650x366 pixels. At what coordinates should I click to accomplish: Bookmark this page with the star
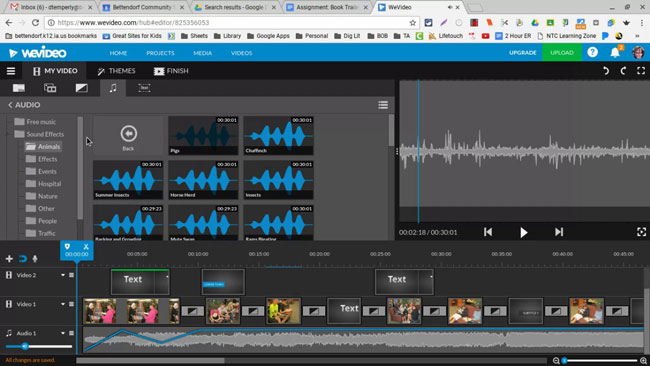[412, 23]
